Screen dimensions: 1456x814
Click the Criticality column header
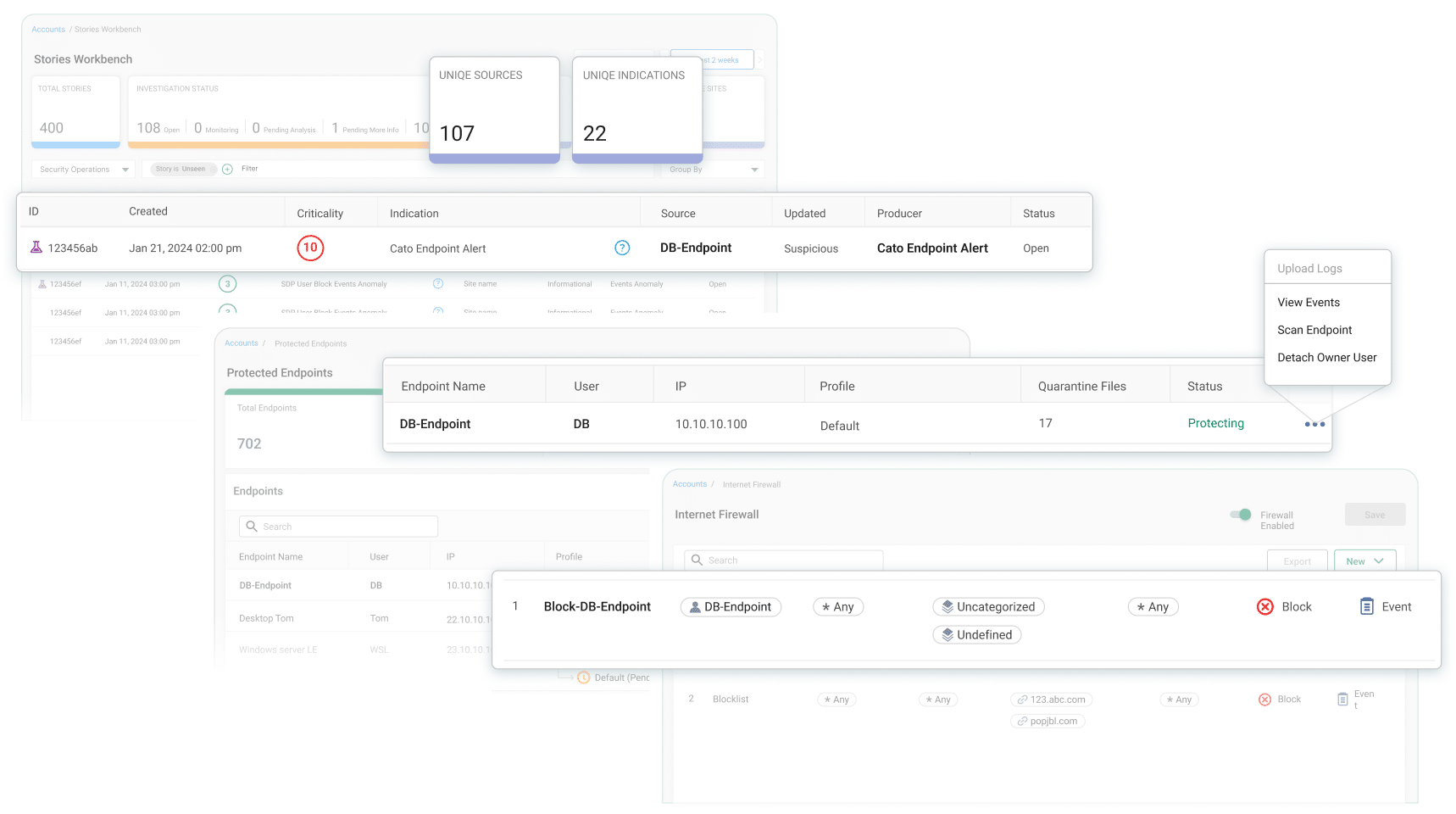[x=320, y=214]
